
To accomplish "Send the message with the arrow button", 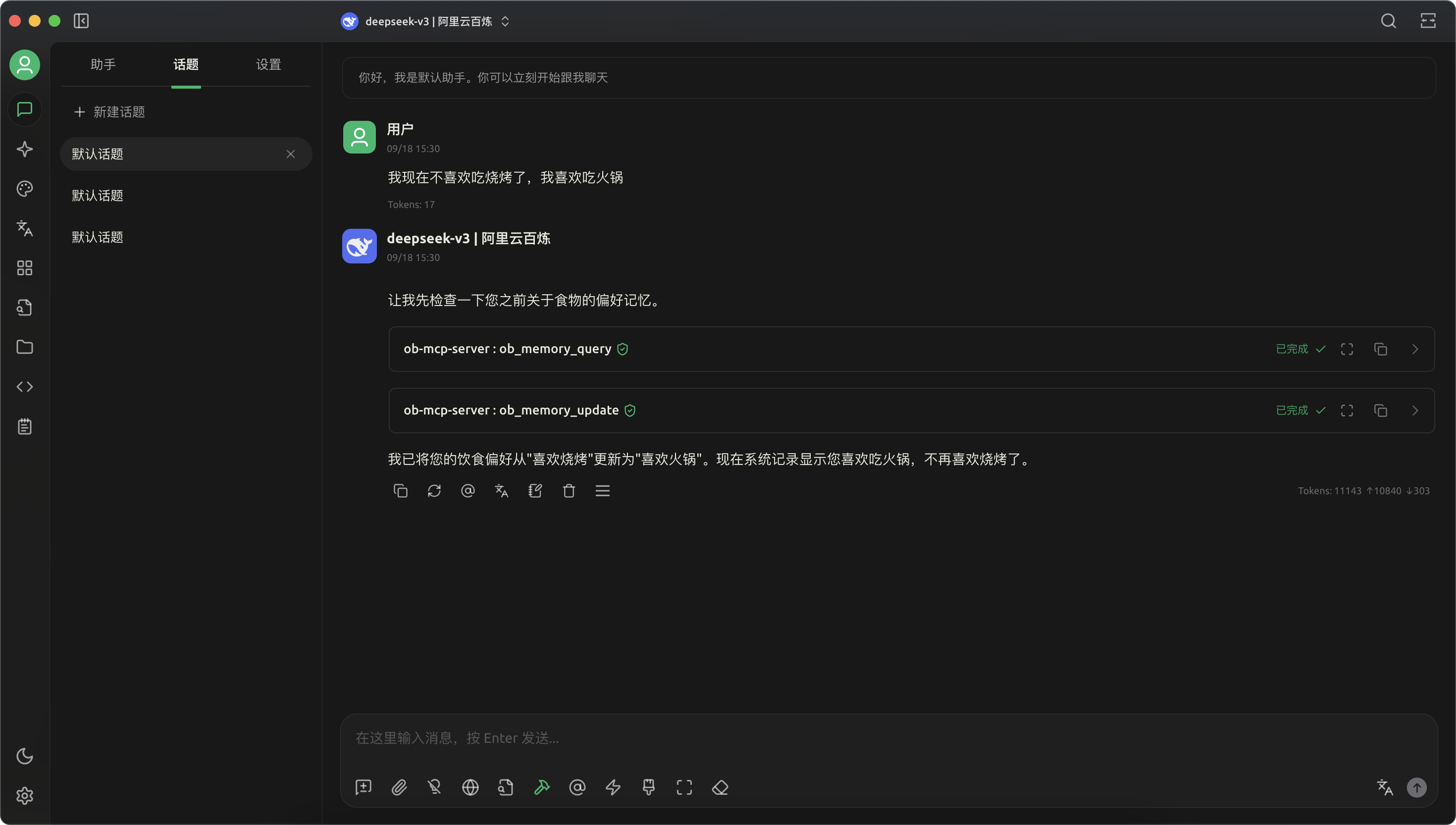I will tap(1417, 787).
